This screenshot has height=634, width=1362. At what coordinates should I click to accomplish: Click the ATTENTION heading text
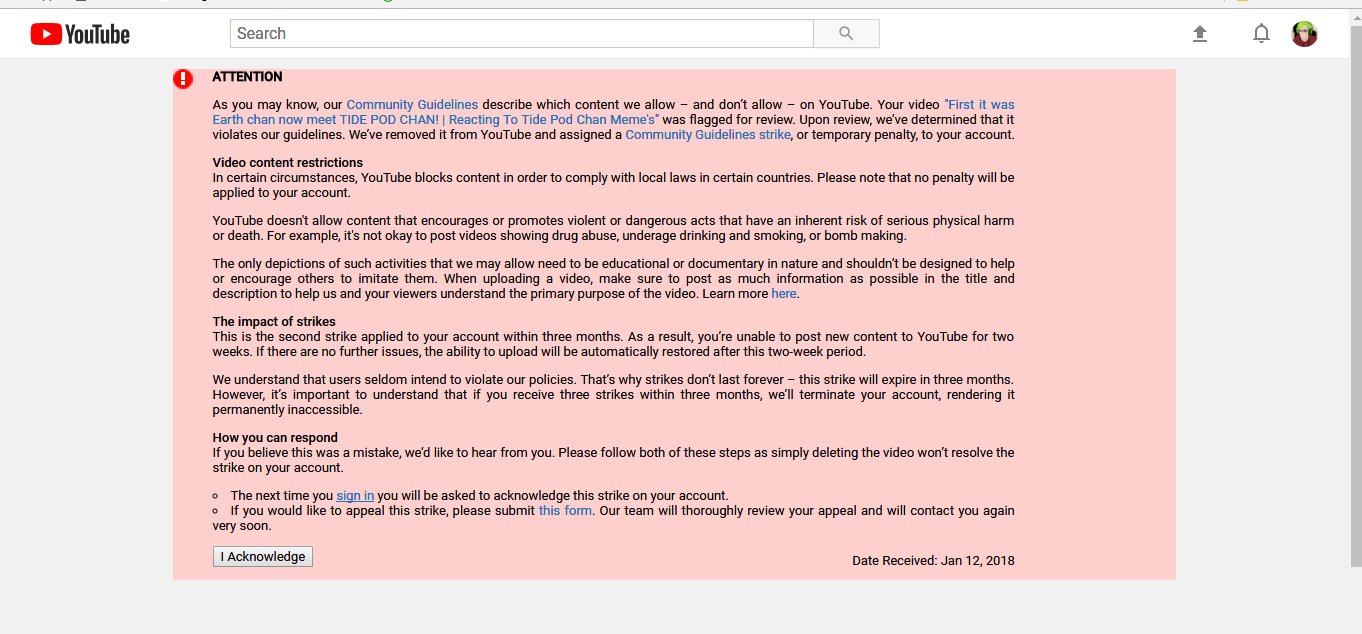click(247, 77)
